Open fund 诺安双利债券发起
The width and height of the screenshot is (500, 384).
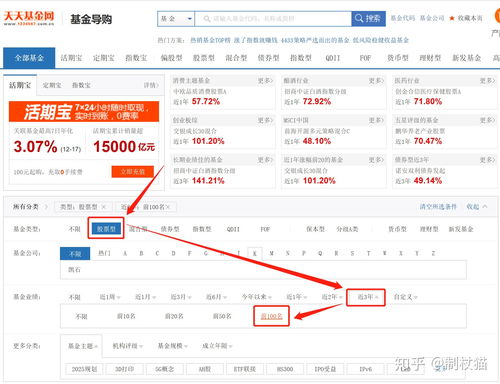tap(420, 171)
